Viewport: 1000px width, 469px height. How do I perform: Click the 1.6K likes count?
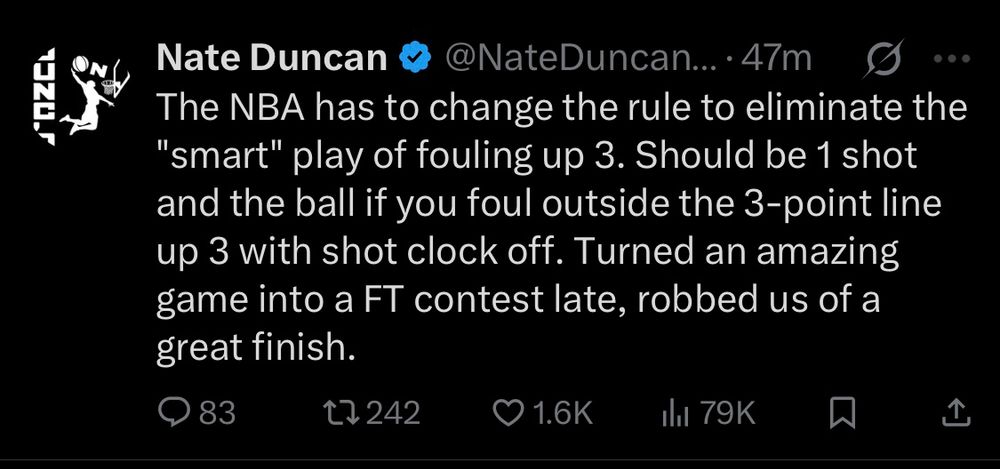click(565, 411)
